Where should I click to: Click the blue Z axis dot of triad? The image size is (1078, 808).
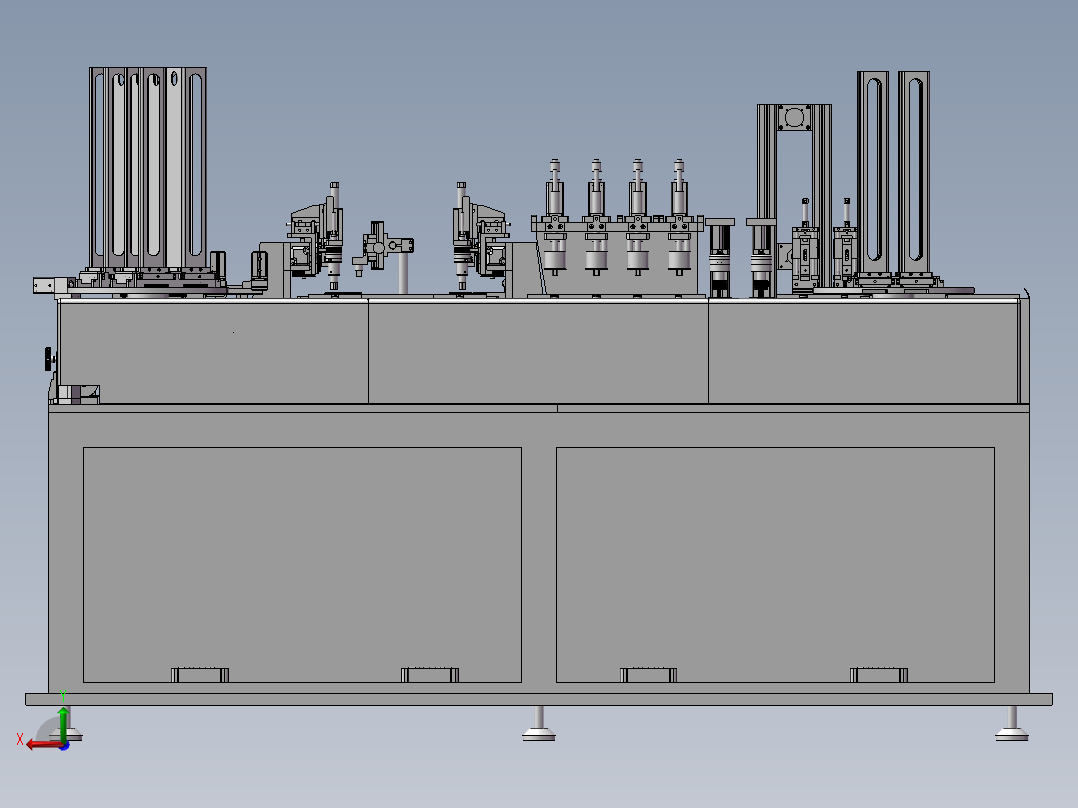(64, 745)
